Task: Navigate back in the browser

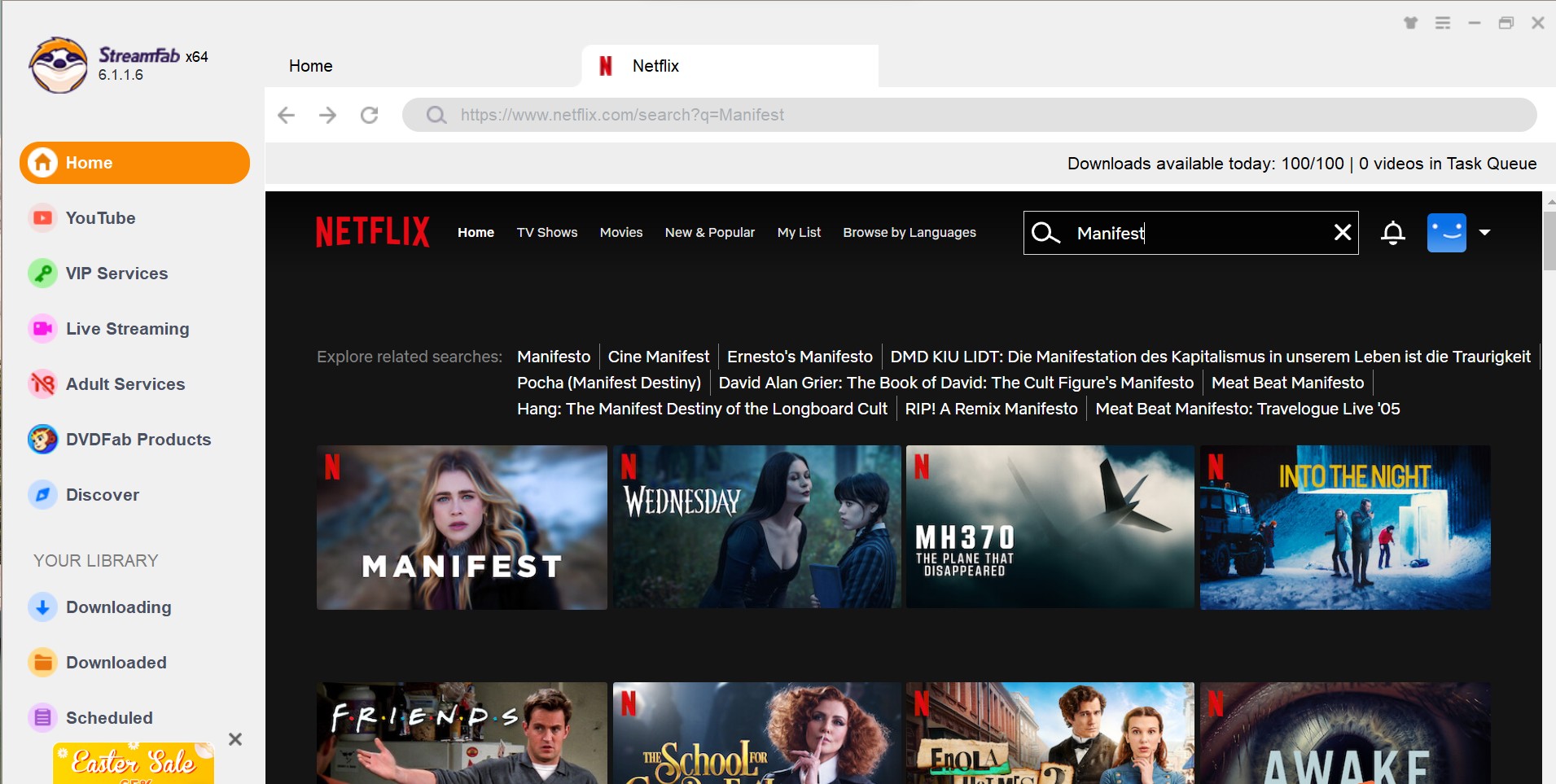Action: [286, 115]
